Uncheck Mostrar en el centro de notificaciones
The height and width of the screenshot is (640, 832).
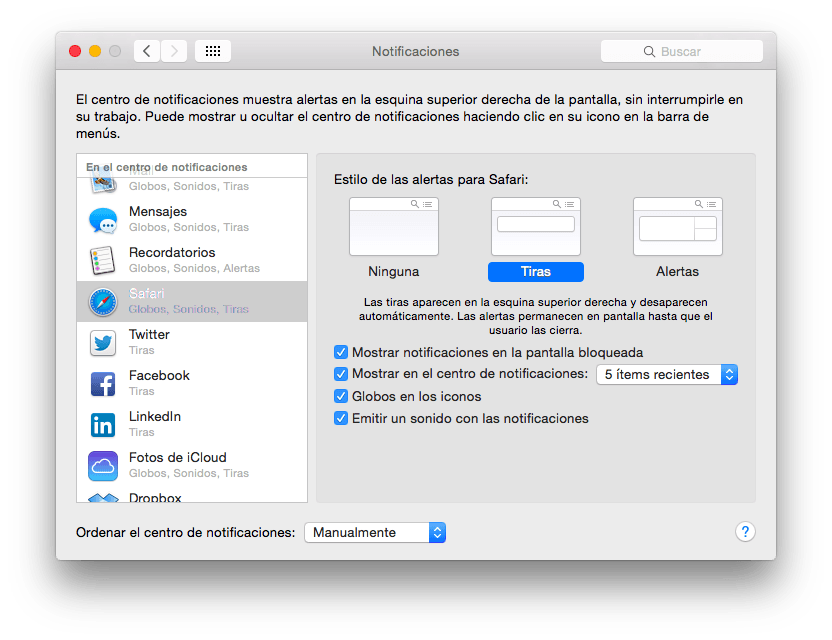(x=341, y=375)
